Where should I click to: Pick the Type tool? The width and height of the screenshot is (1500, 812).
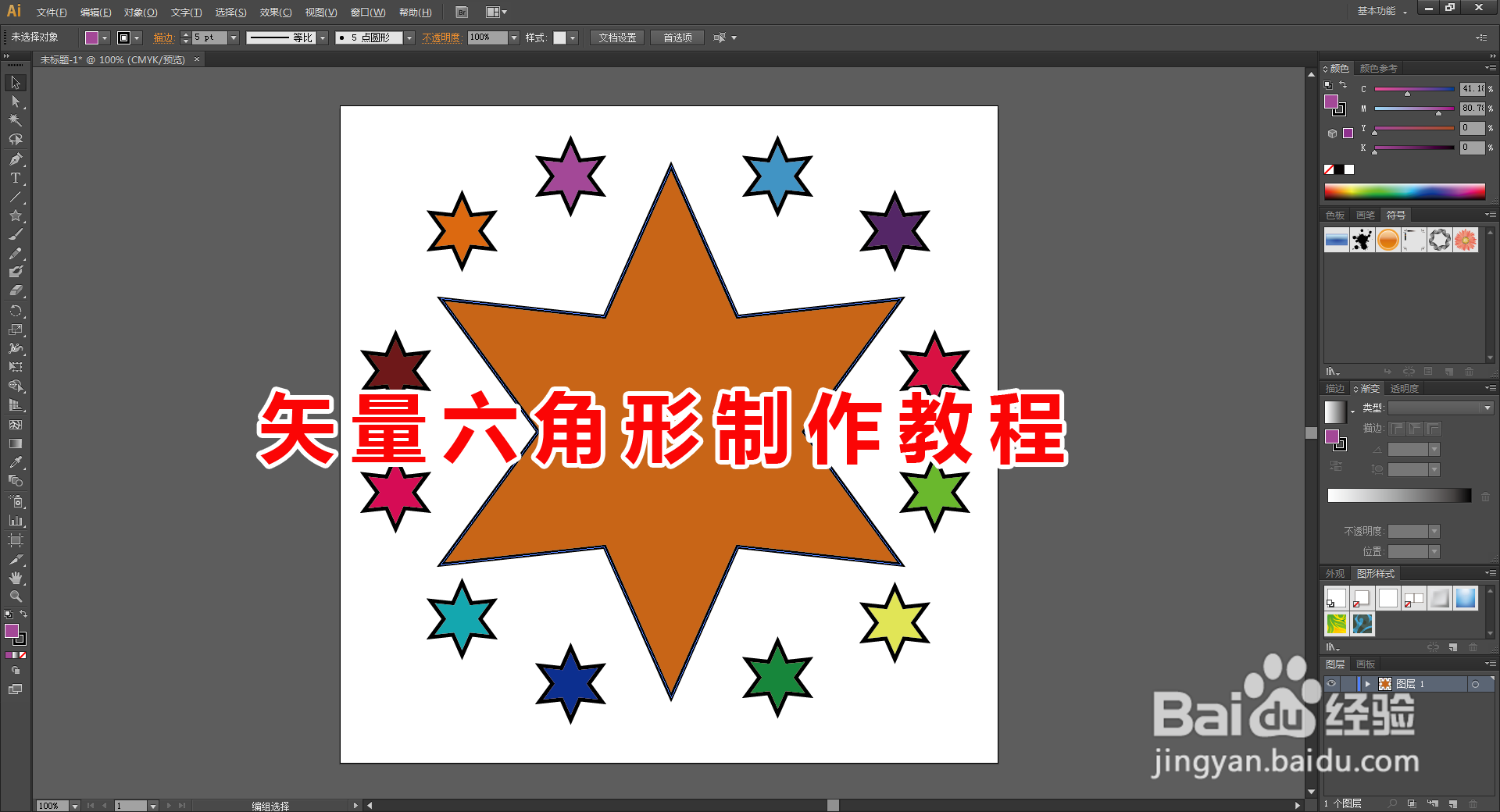click(16, 178)
